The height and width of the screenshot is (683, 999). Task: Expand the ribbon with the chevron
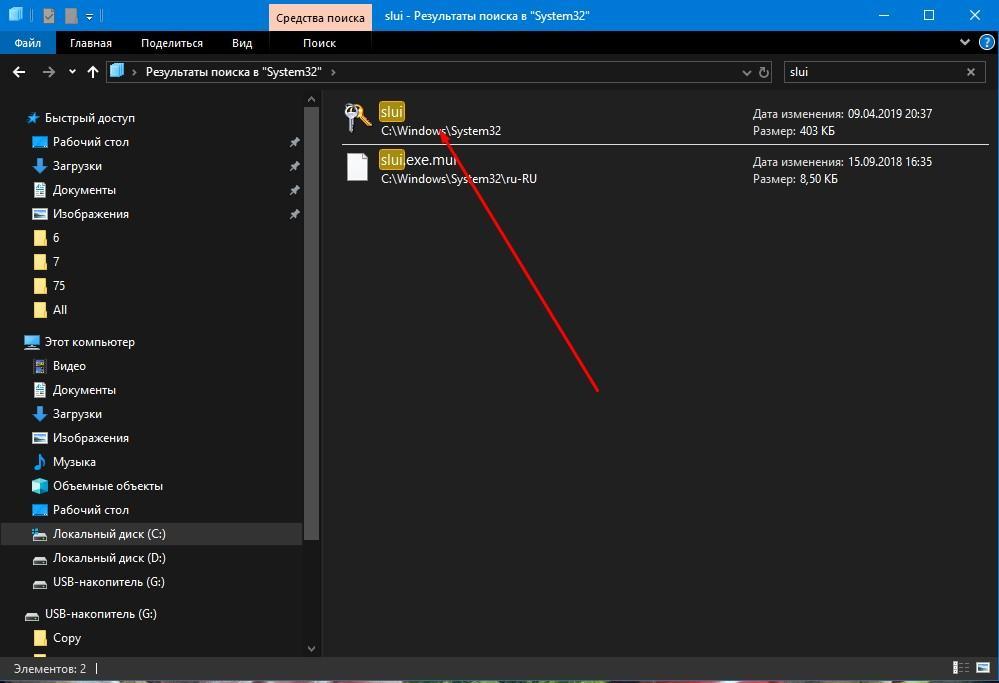(x=965, y=42)
